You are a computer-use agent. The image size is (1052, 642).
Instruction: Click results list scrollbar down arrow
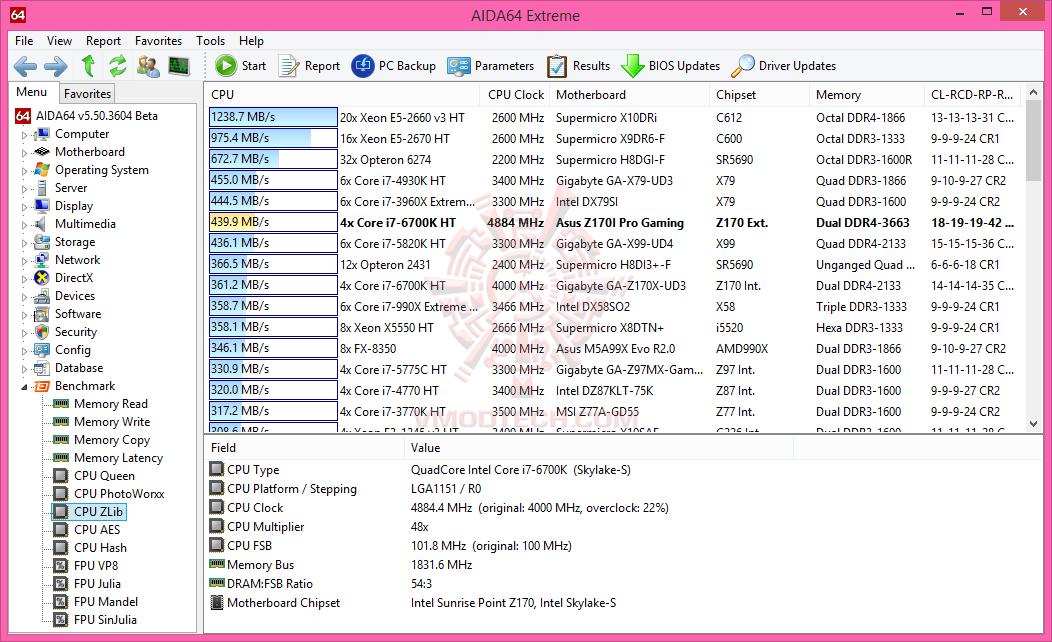coord(1033,424)
